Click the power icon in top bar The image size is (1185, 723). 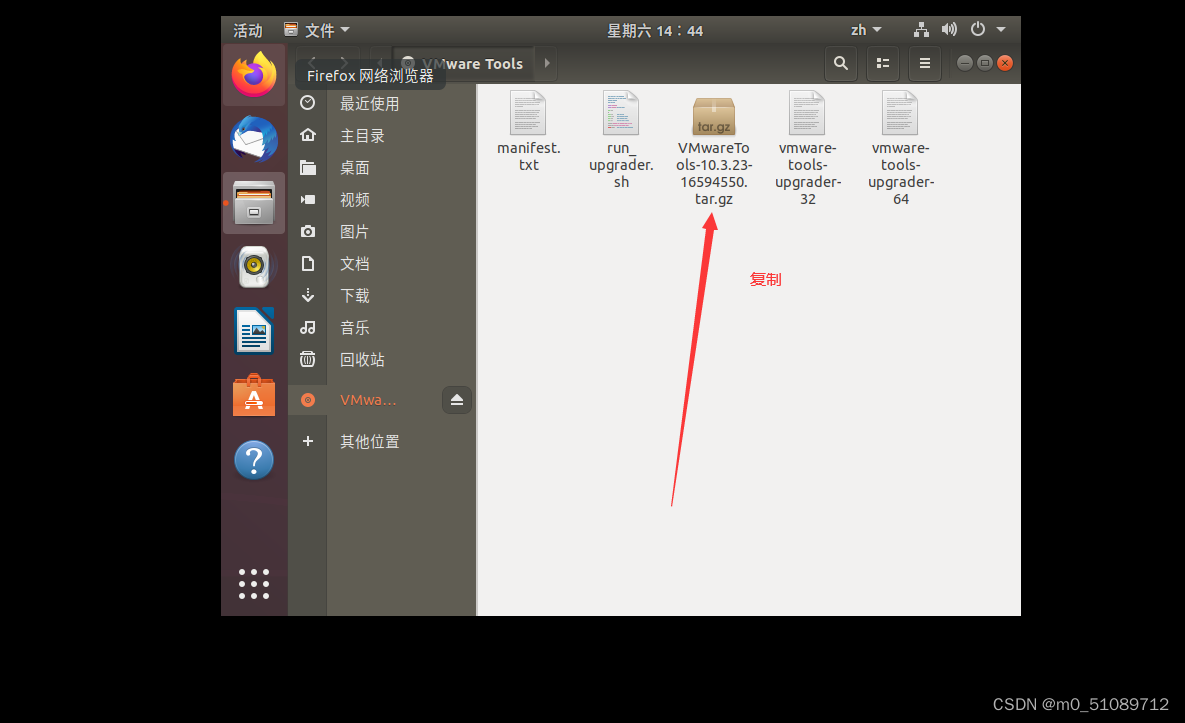[978, 29]
